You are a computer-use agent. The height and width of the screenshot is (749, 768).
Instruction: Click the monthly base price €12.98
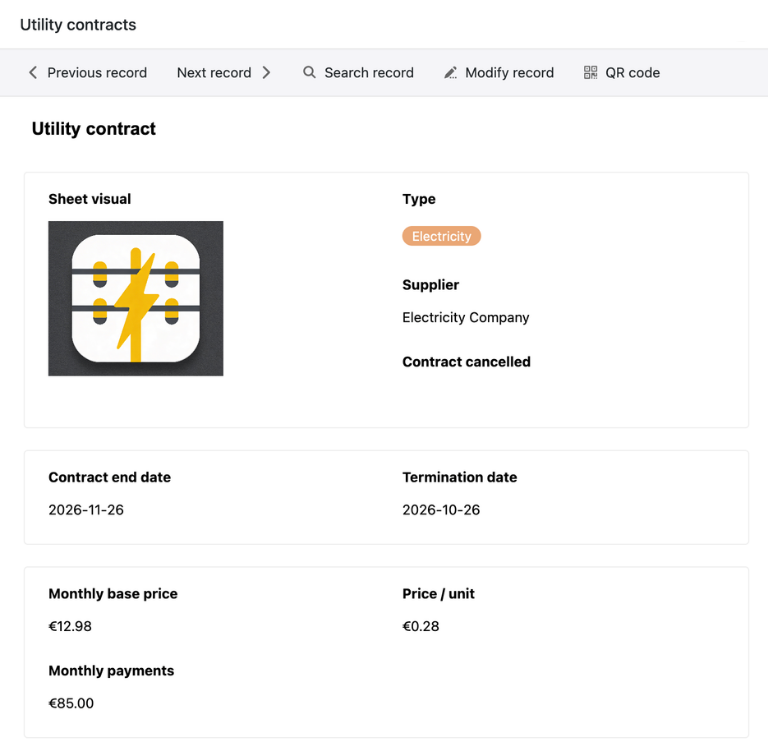pos(70,627)
